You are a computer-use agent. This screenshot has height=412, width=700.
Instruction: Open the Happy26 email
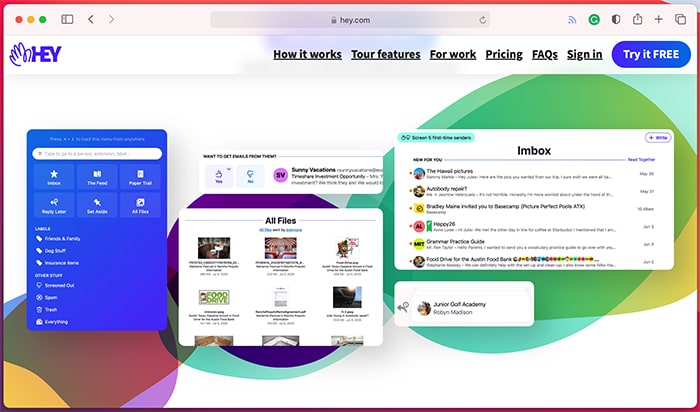pos(533,227)
